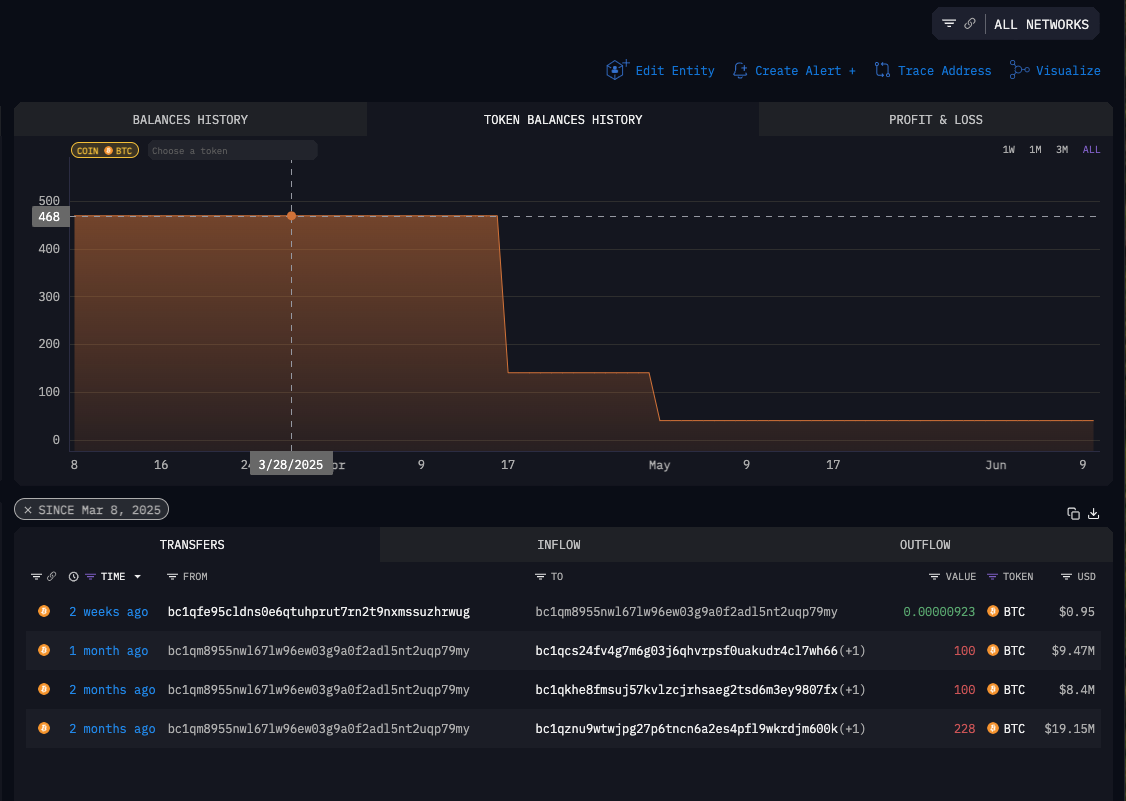Click the Edit Entity icon
This screenshot has width=1126, height=801.
click(x=616, y=70)
